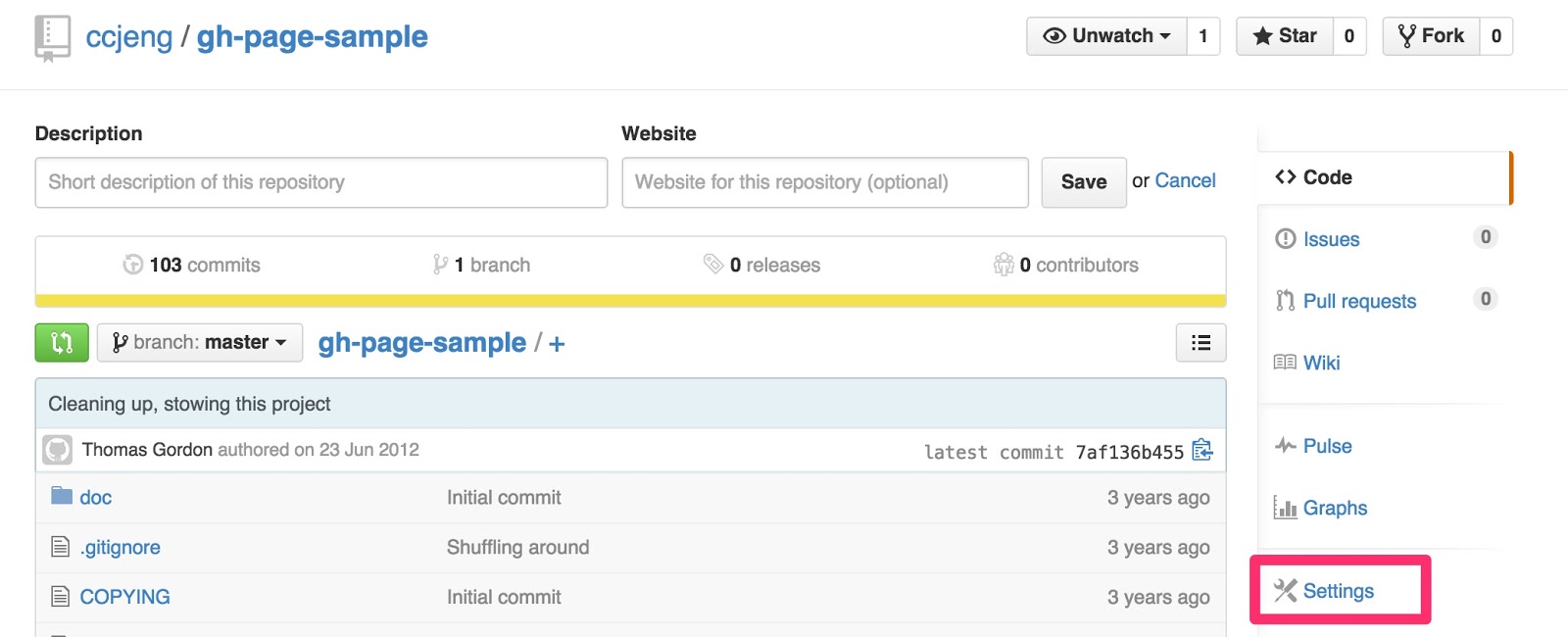Click the Graphs bar chart icon
Image resolution: width=1568 pixels, height=637 pixels.
(x=1285, y=508)
